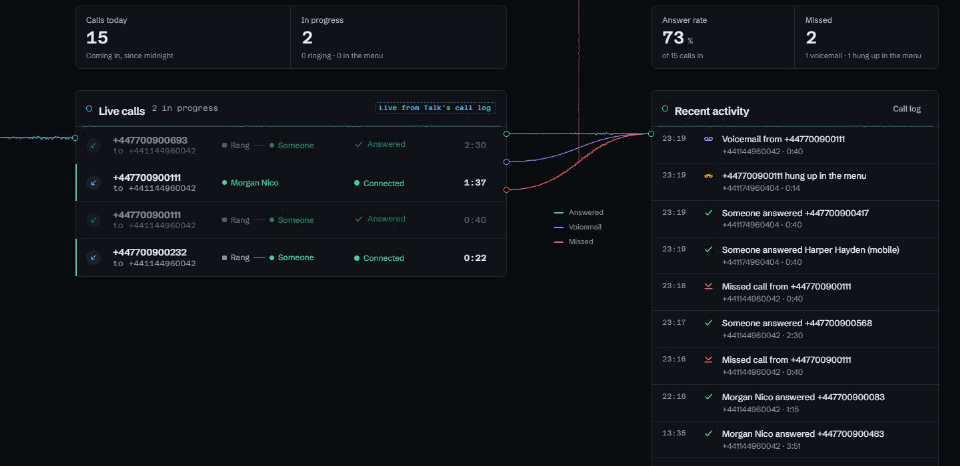Screen dimensions: 960x466
Task: Select the Calls today card showing 15
Action: 183,37
